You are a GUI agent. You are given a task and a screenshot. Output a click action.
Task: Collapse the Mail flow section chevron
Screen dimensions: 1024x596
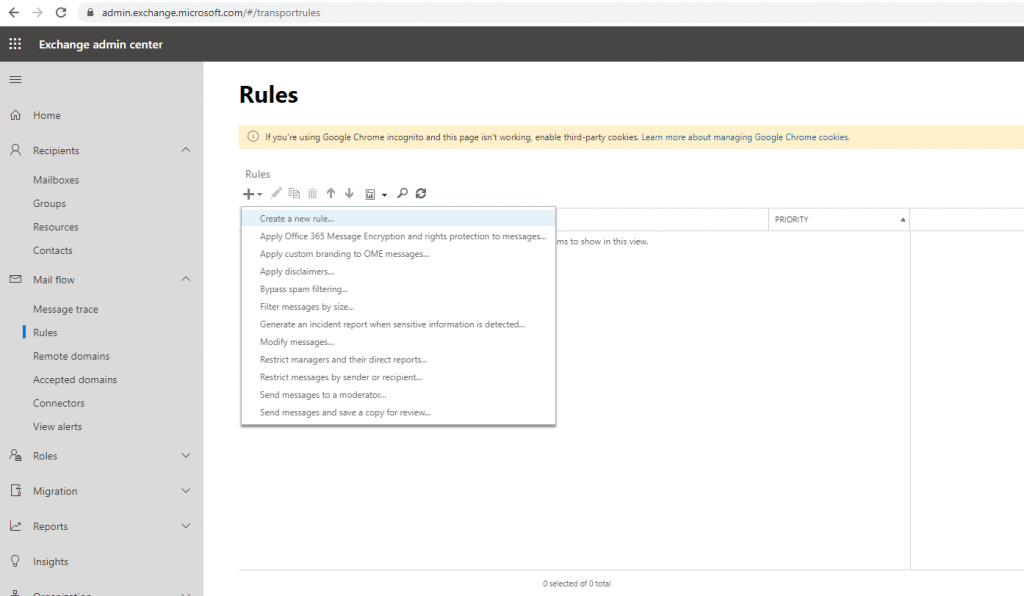186,279
